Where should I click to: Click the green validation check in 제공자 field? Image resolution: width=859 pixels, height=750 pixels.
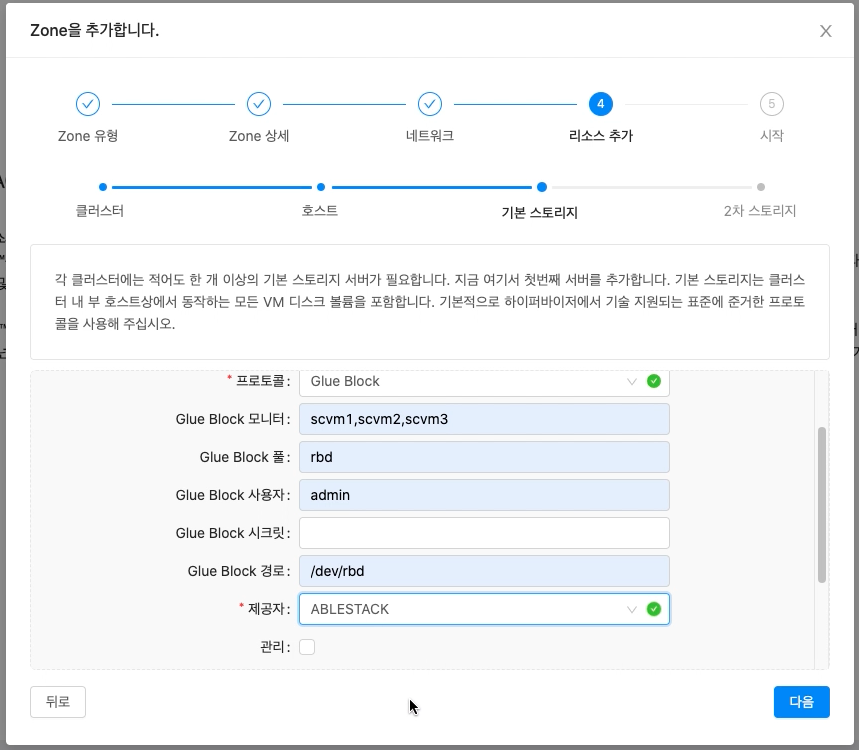click(x=655, y=608)
